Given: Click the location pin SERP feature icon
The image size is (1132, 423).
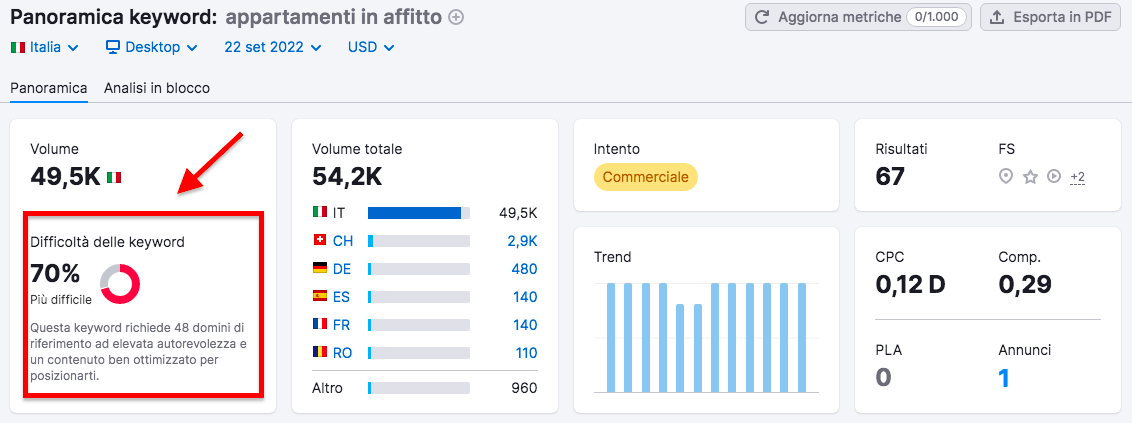Looking at the screenshot, I should (1006, 177).
